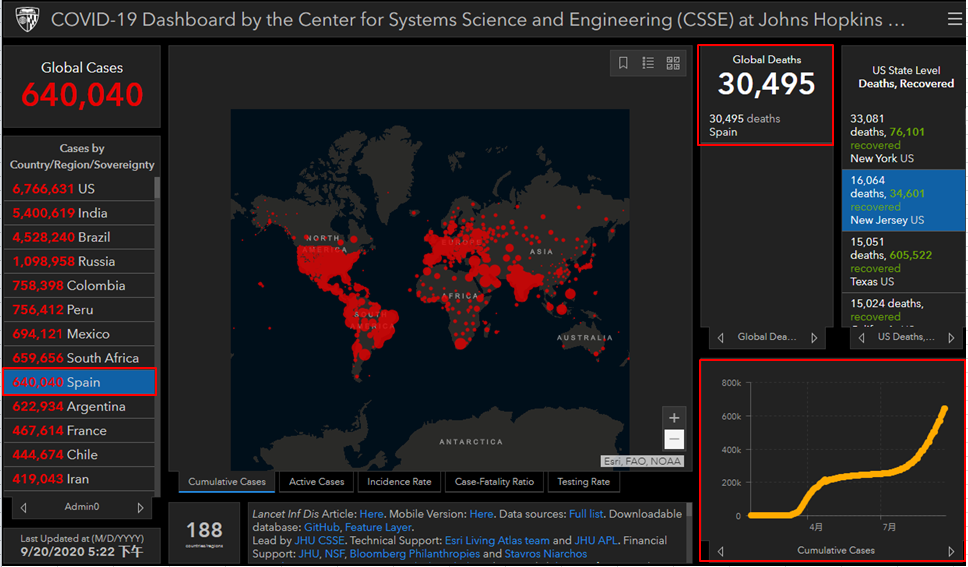Open the GitHub database link
Screen dimensions: 968x567
[321, 527]
